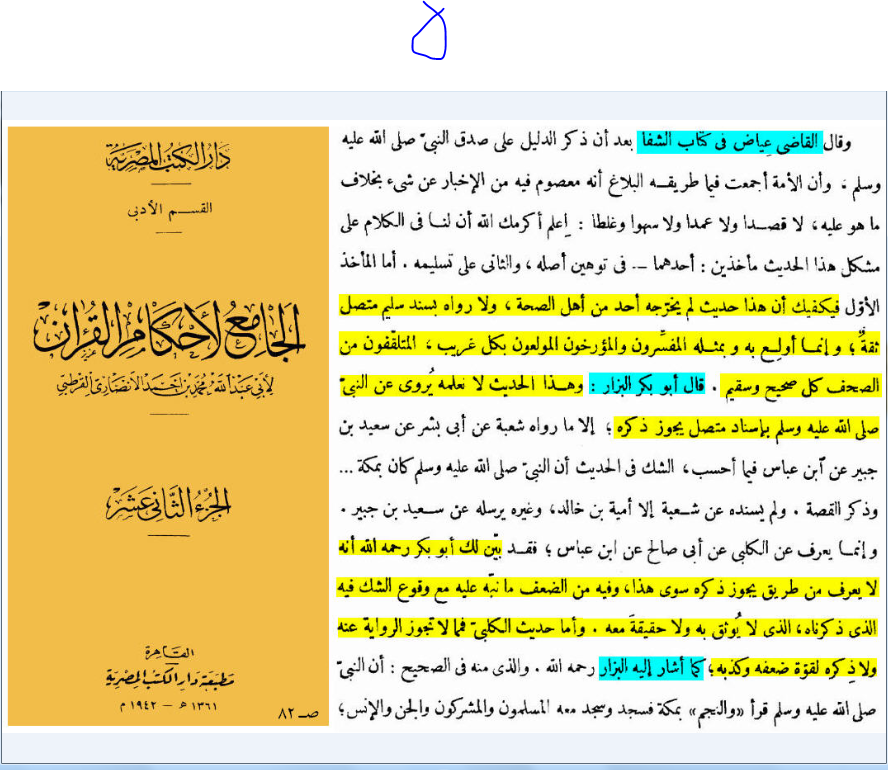
Task: Click the opening word وقال in the first line
Action: tap(838, 142)
